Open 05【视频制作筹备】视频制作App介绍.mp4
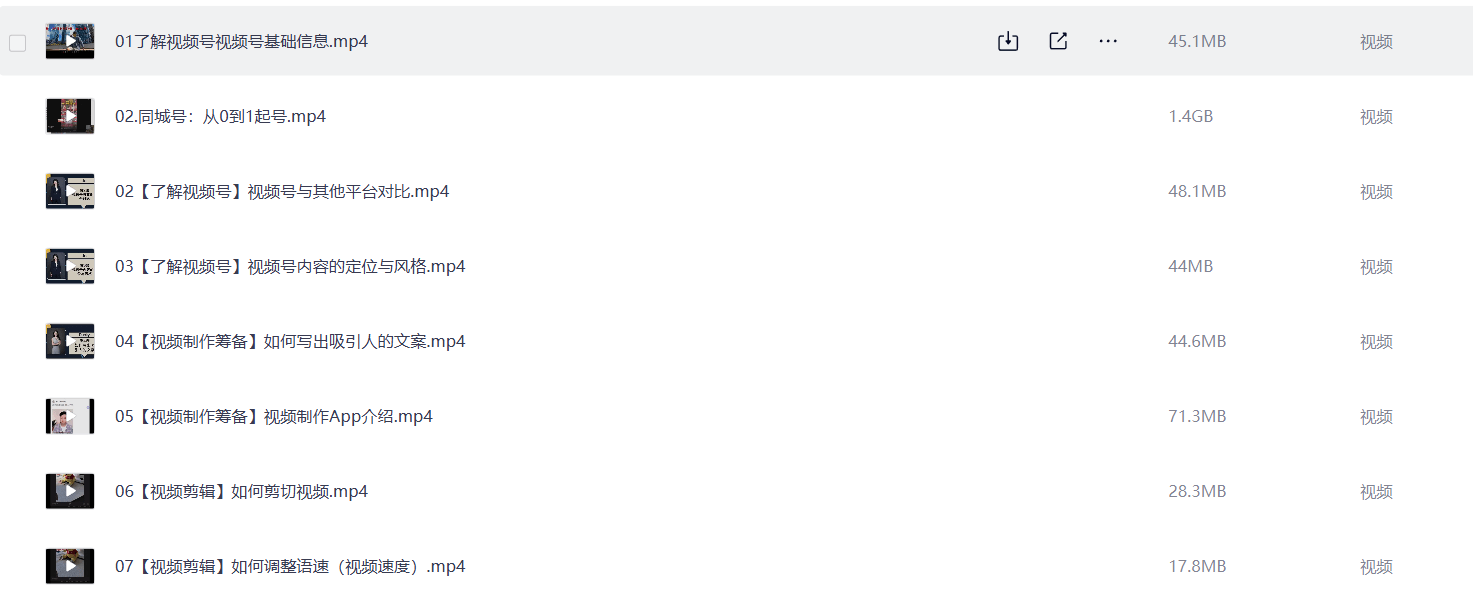1473x600 pixels. [x=274, y=417]
